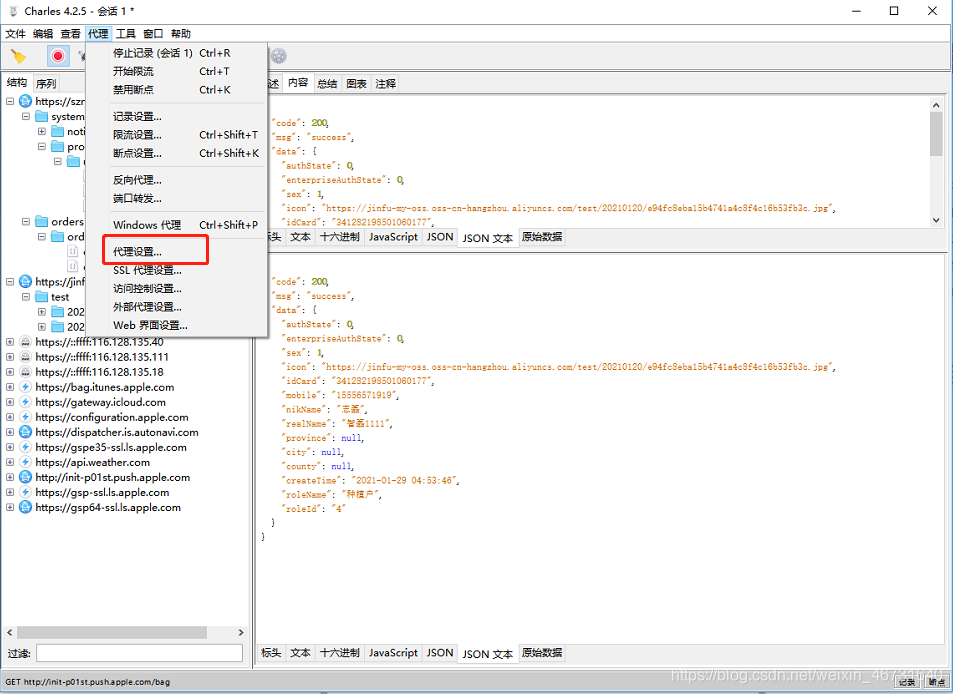The image size is (953, 694).
Task: Expand the api.weather.com host node
Action: pos(10,462)
